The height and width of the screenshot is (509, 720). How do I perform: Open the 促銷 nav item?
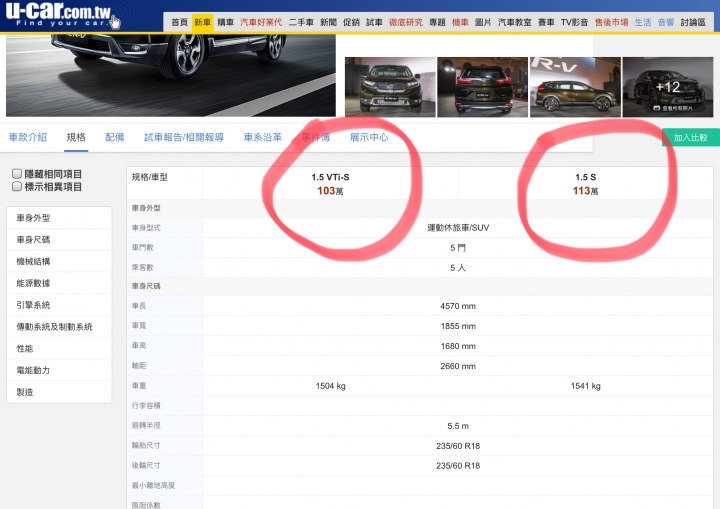point(351,22)
